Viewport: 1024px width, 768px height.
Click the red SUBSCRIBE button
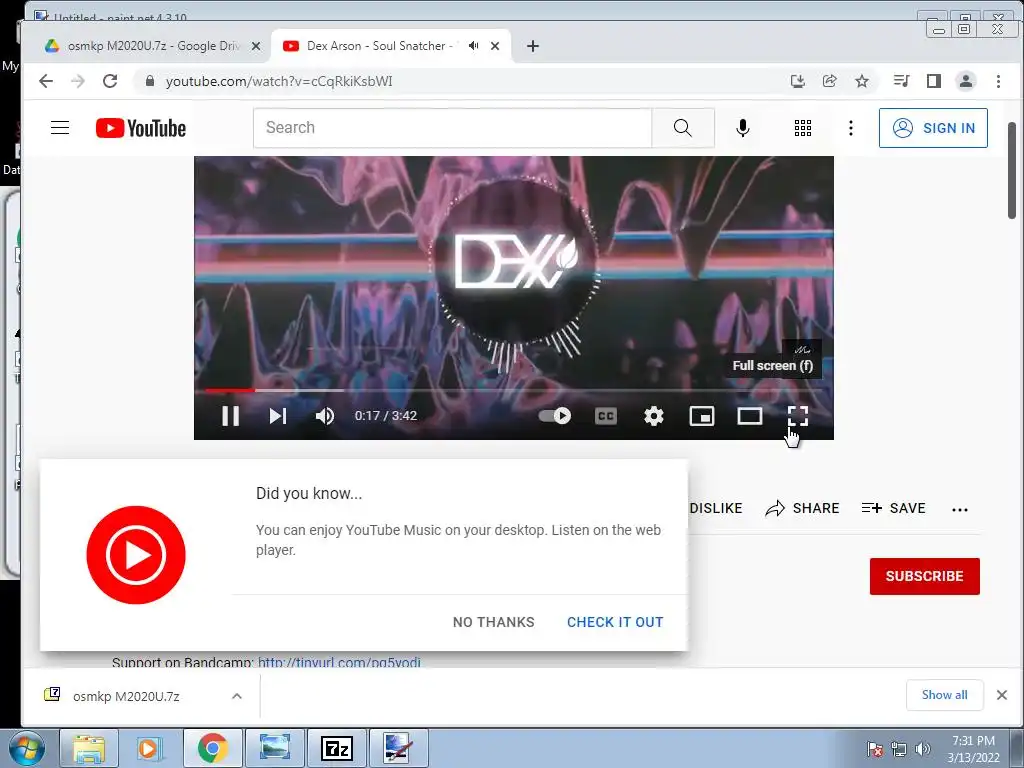coord(925,576)
